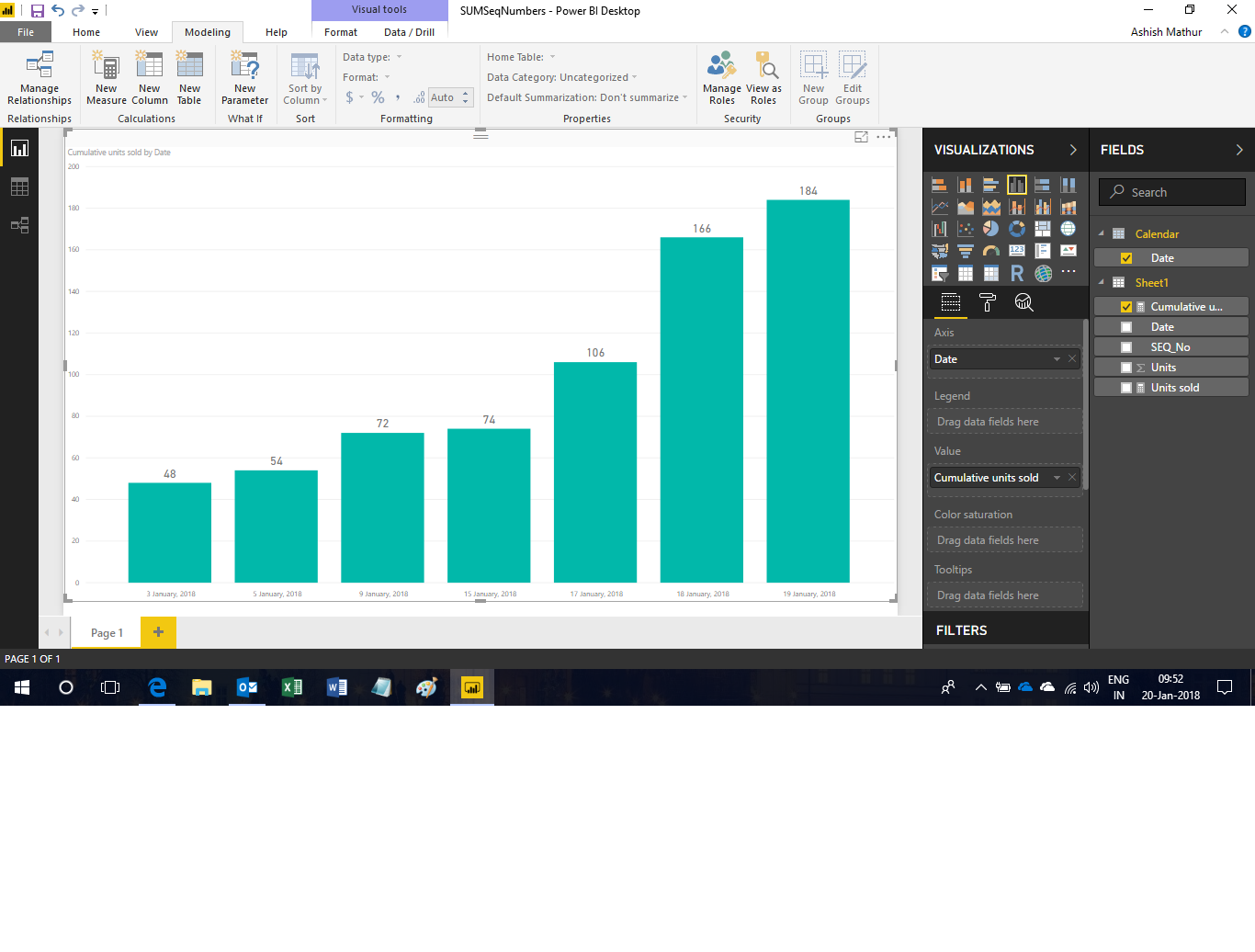Collapse the Calendar table in Fields

[1102, 233]
